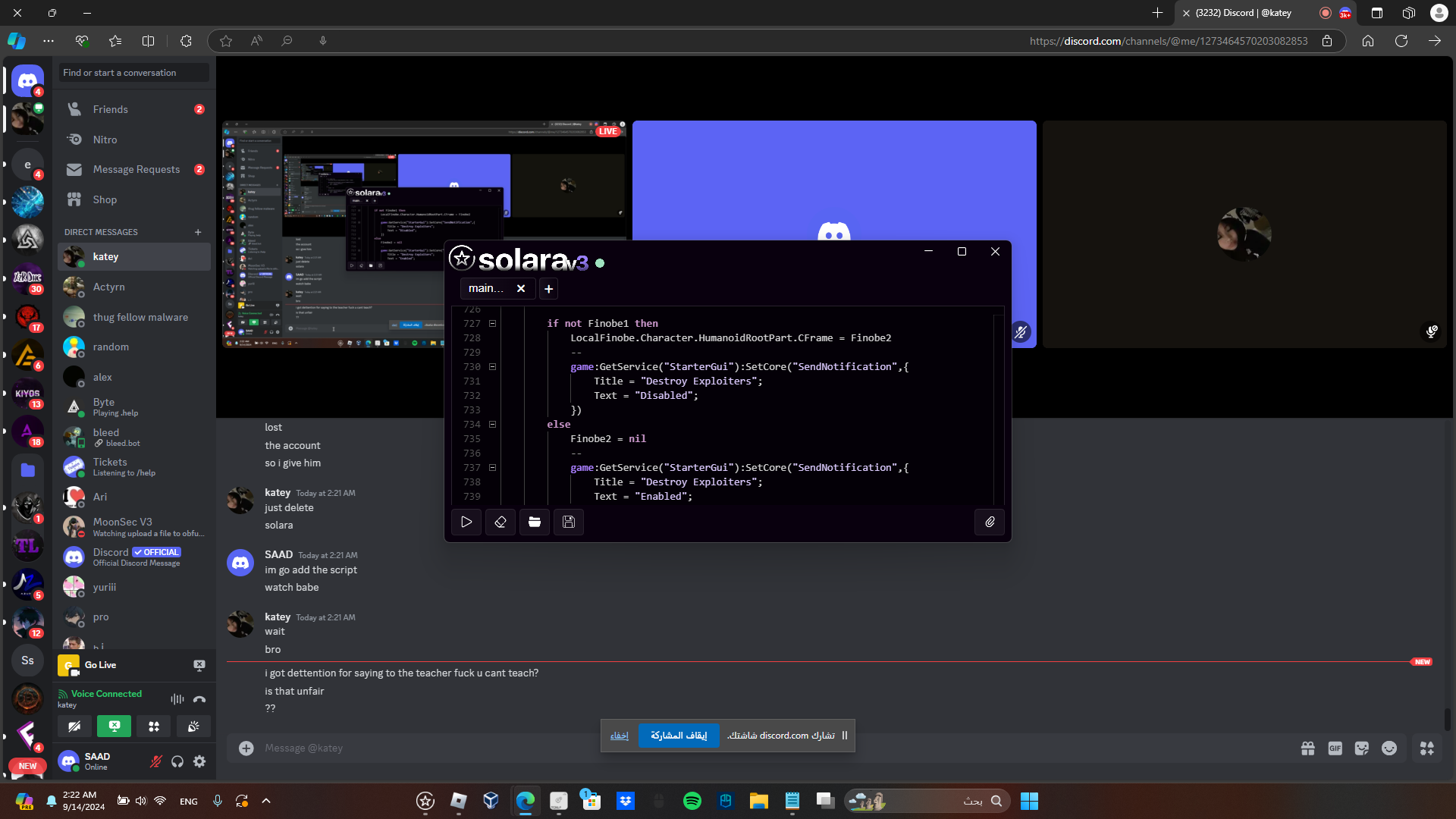Collapse the code block at line 730

(x=492, y=366)
